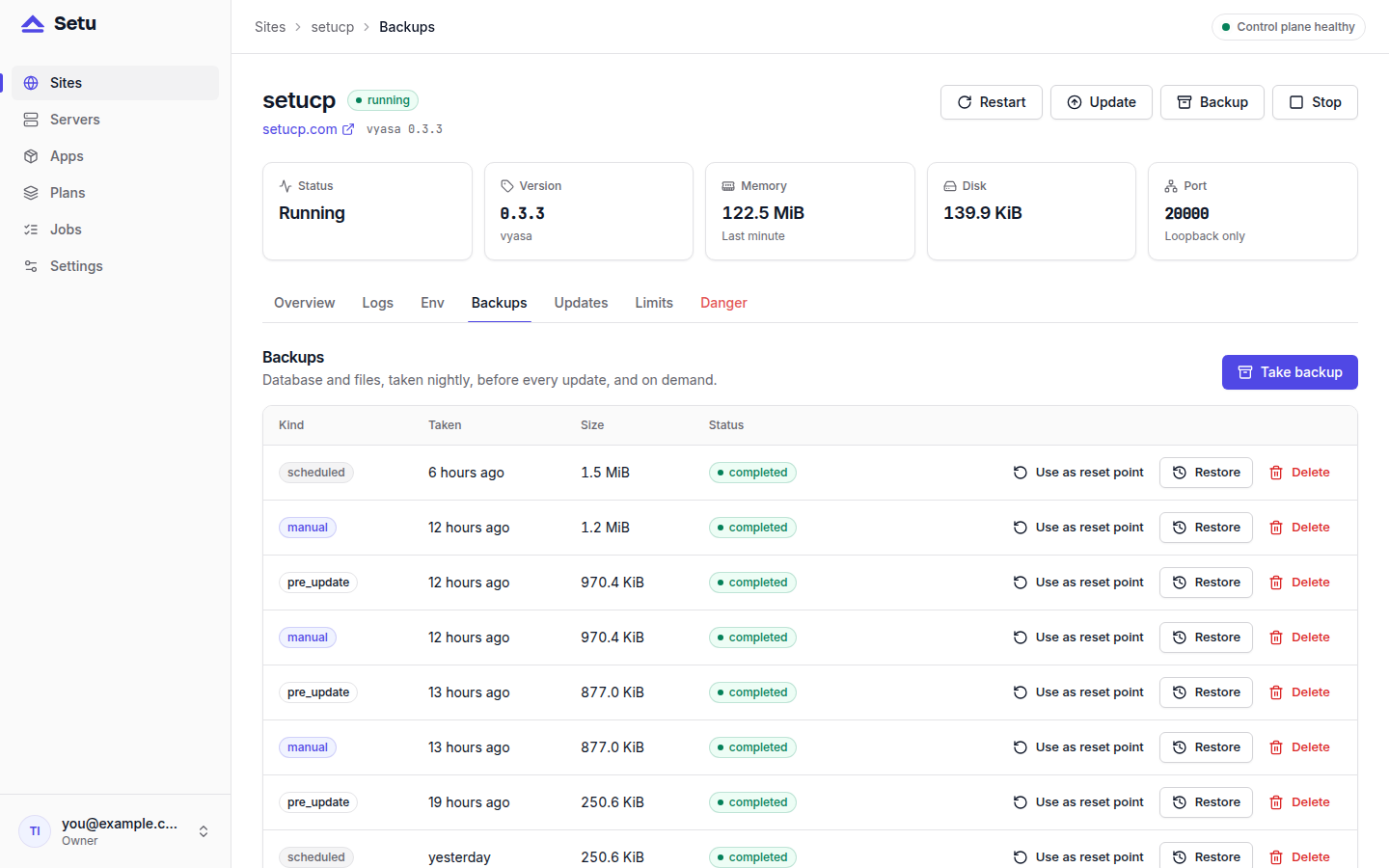Click the reset point icon in the yesterday row
The image size is (1389, 868).
[1021, 857]
